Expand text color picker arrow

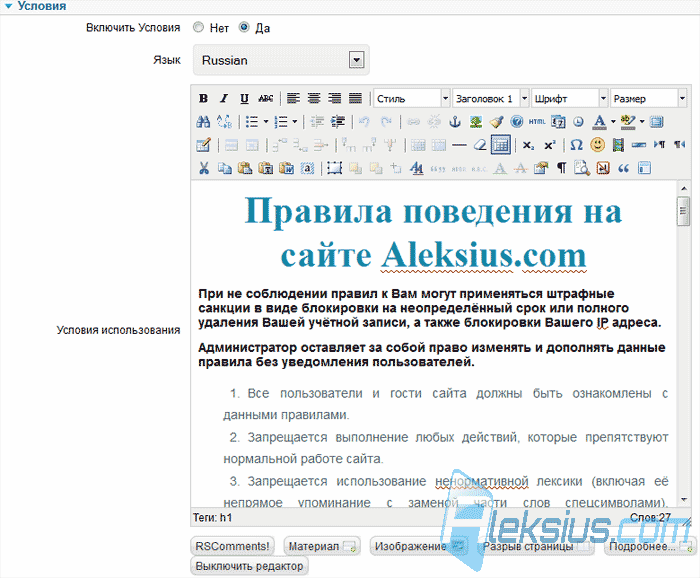click(x=613, y=121)
